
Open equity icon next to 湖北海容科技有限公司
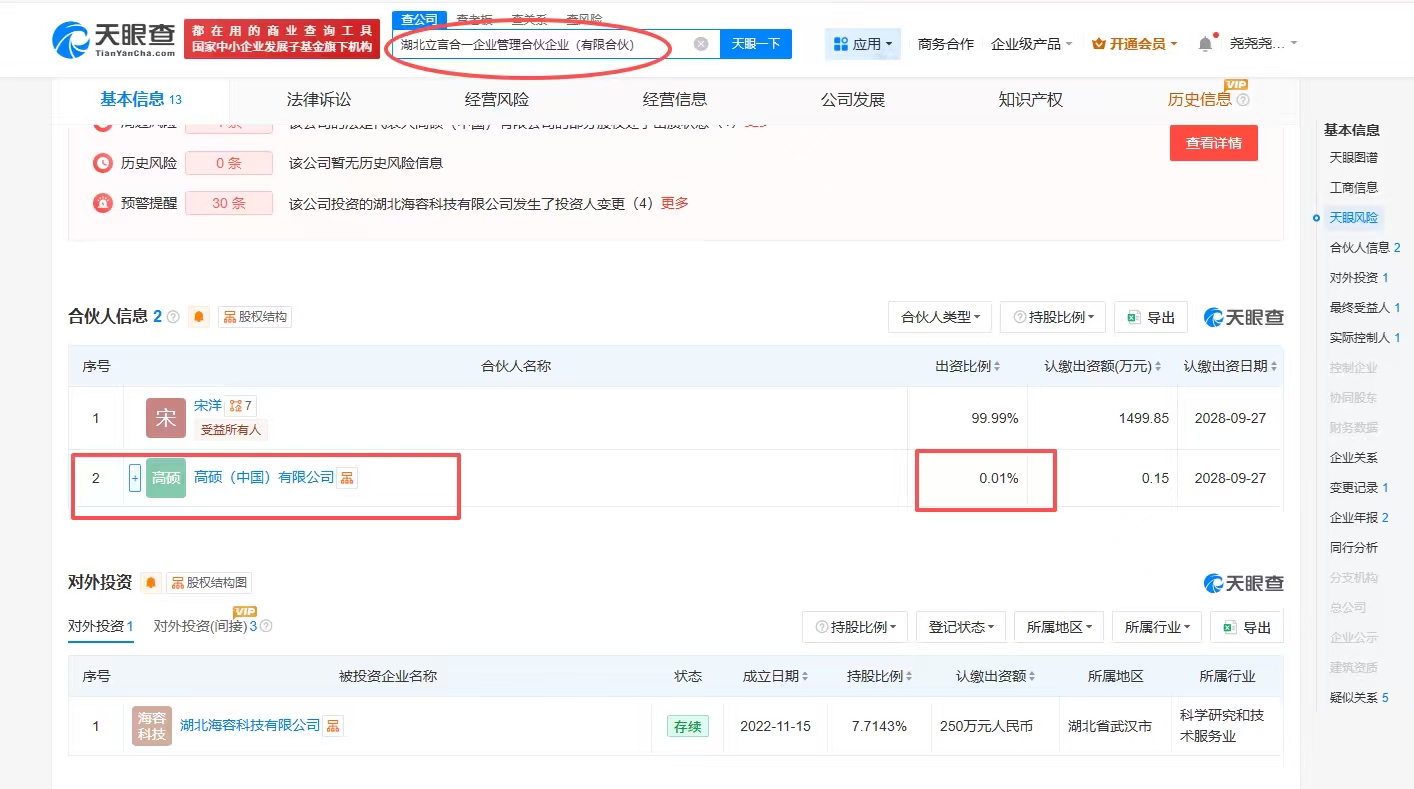tap(333, 726)
